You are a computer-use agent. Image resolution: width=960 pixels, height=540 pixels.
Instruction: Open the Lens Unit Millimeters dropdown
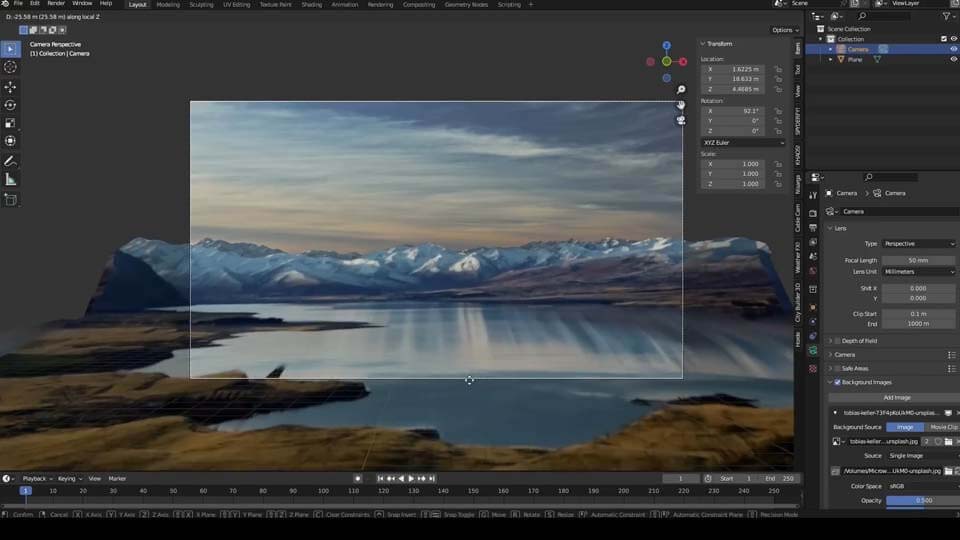919,272
